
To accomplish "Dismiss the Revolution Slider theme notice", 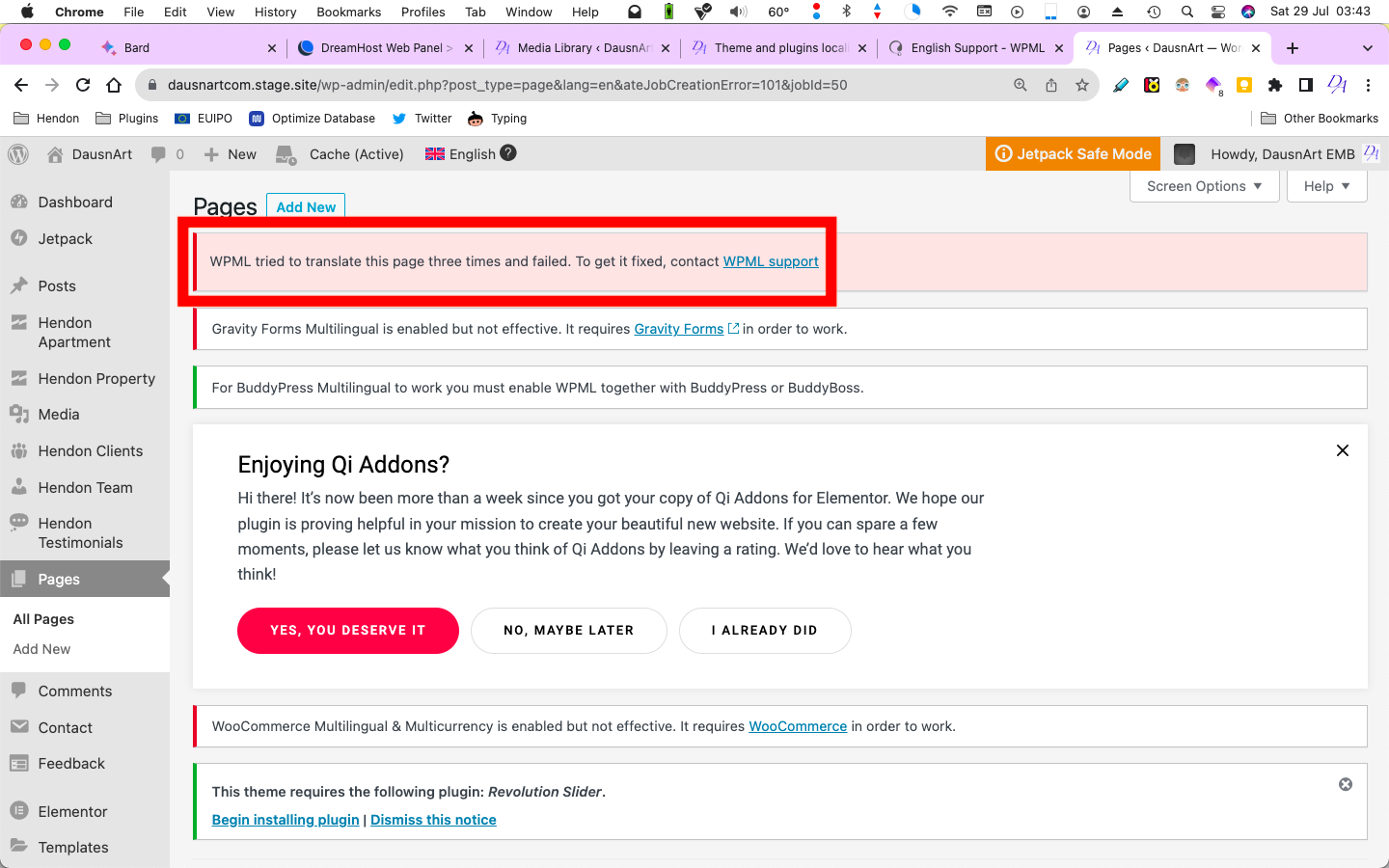I will click(1346, 784).
